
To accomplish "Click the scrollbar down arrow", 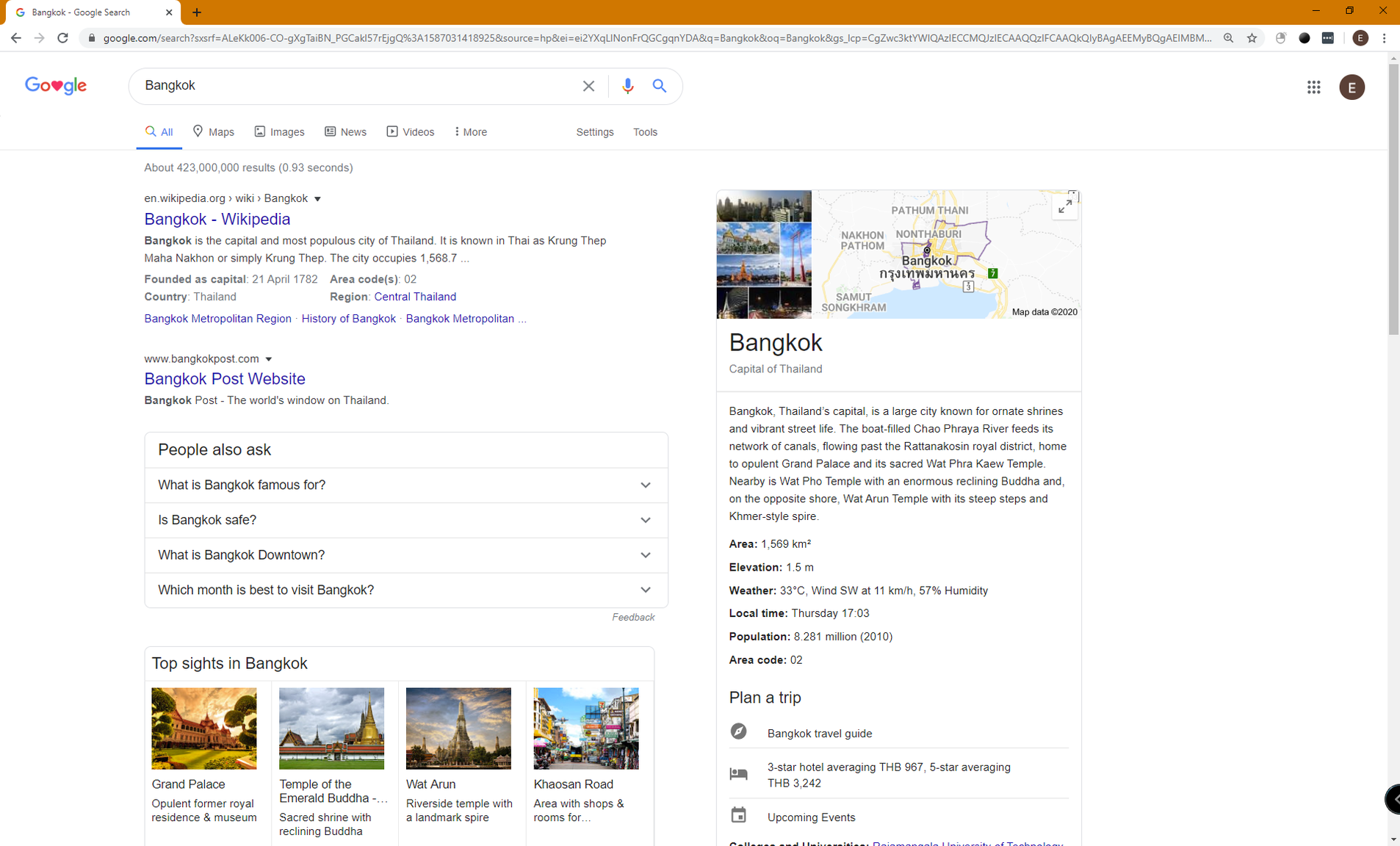I will point(1393,839).
